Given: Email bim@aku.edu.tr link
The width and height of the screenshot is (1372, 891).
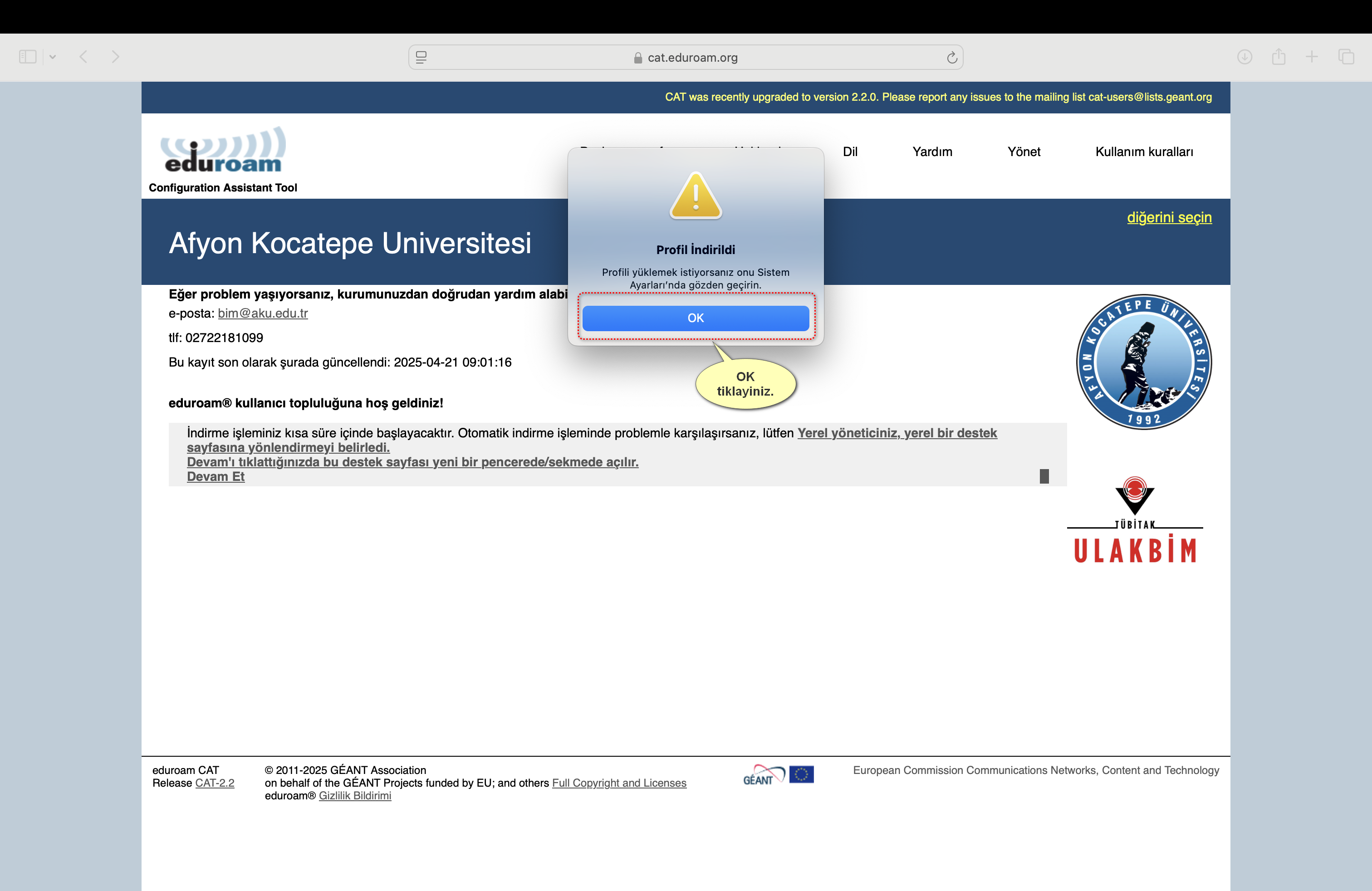Looking at the screenshot, I should [x=263, y=313].
